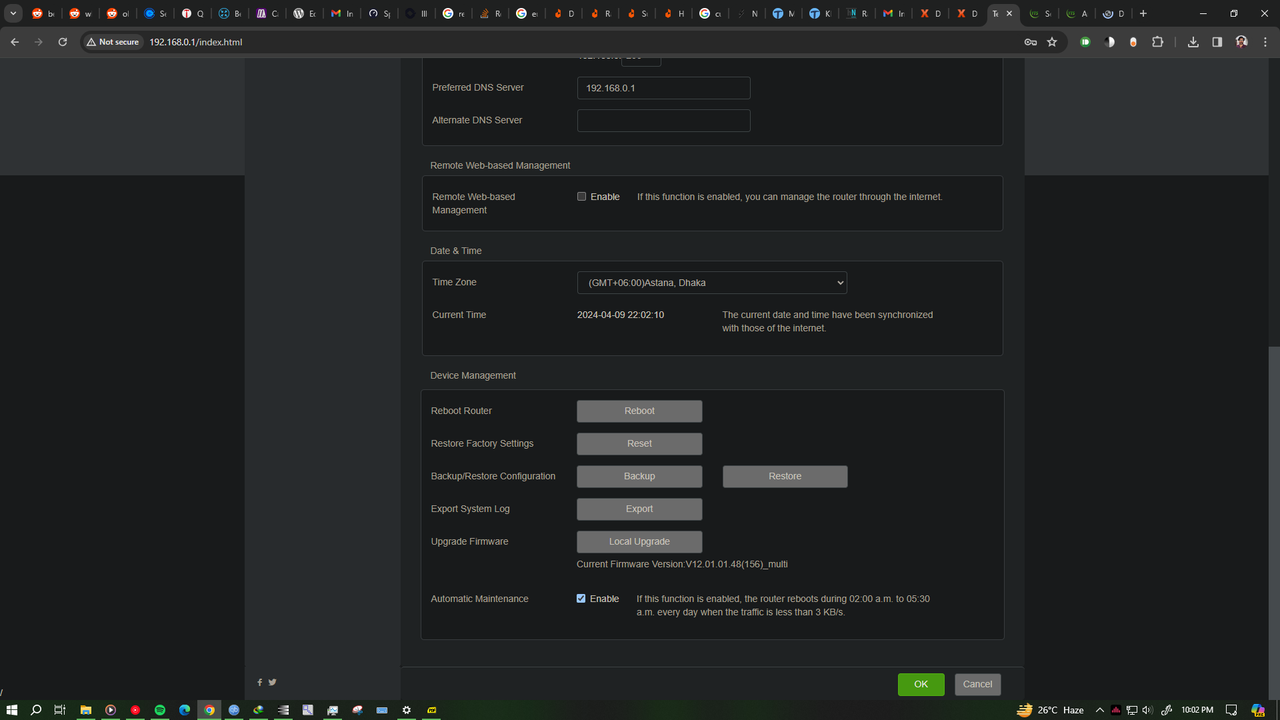Click the Local Upgrade firmware button

click(639, 541)
